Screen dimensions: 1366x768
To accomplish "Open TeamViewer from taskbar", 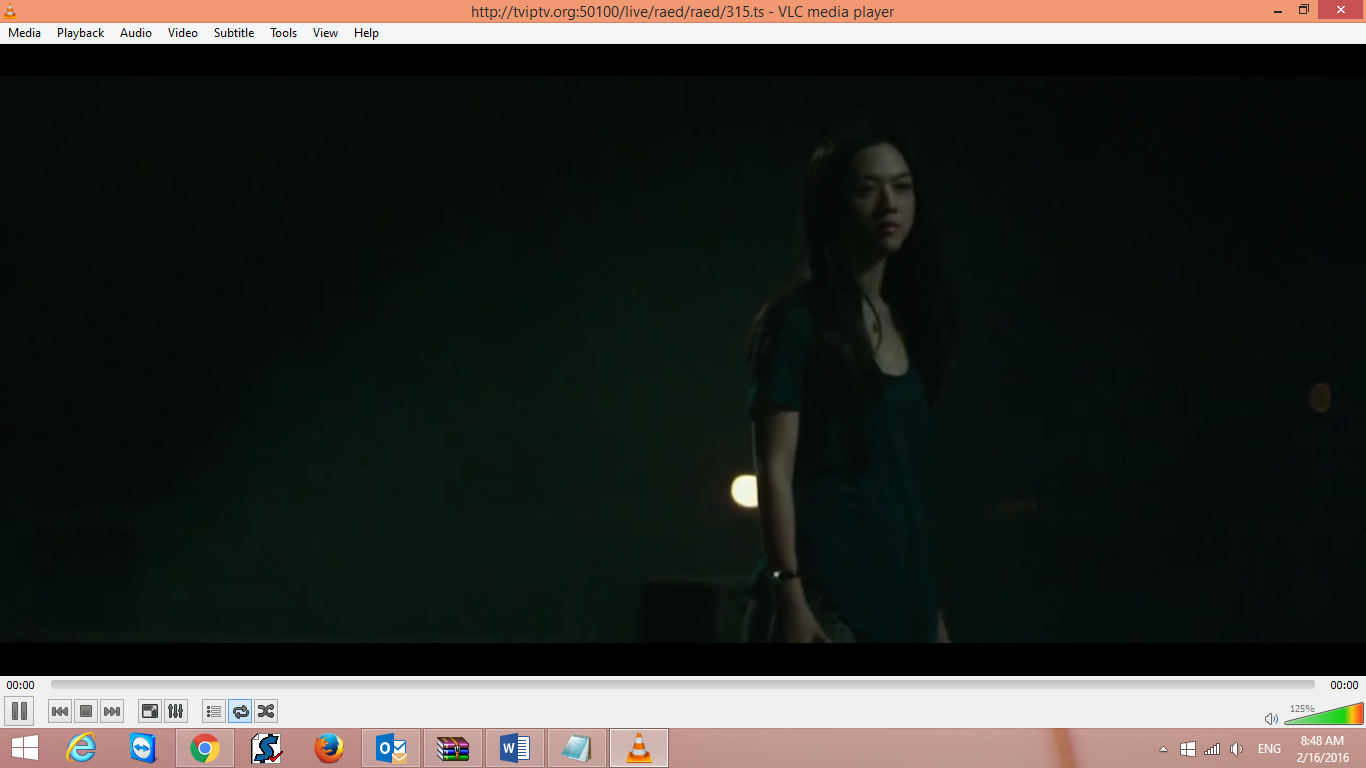I will pyautogui.click(x=143, y=748).
